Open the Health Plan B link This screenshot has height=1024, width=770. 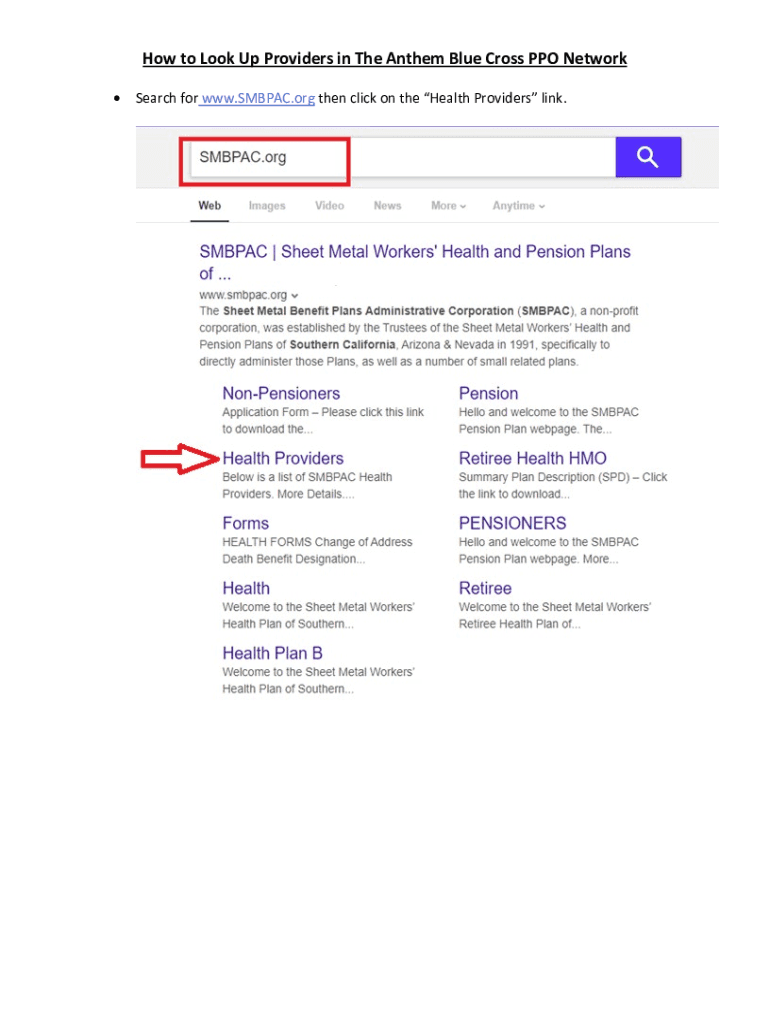(x=272, y=653)
